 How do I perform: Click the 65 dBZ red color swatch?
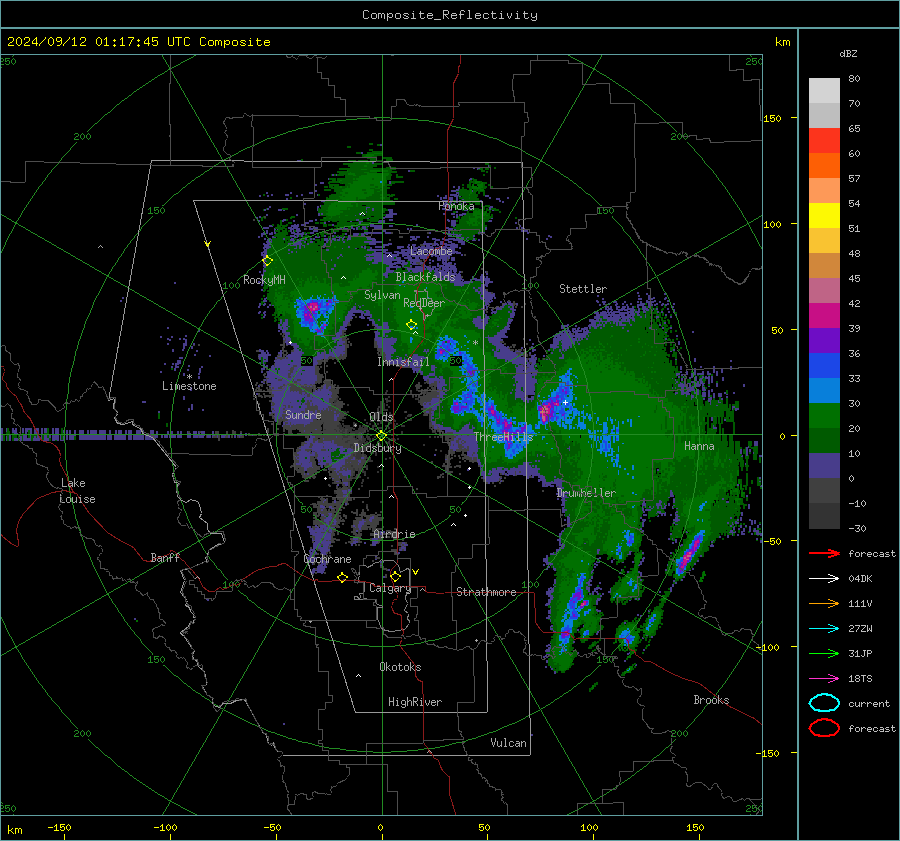point(824,141)
